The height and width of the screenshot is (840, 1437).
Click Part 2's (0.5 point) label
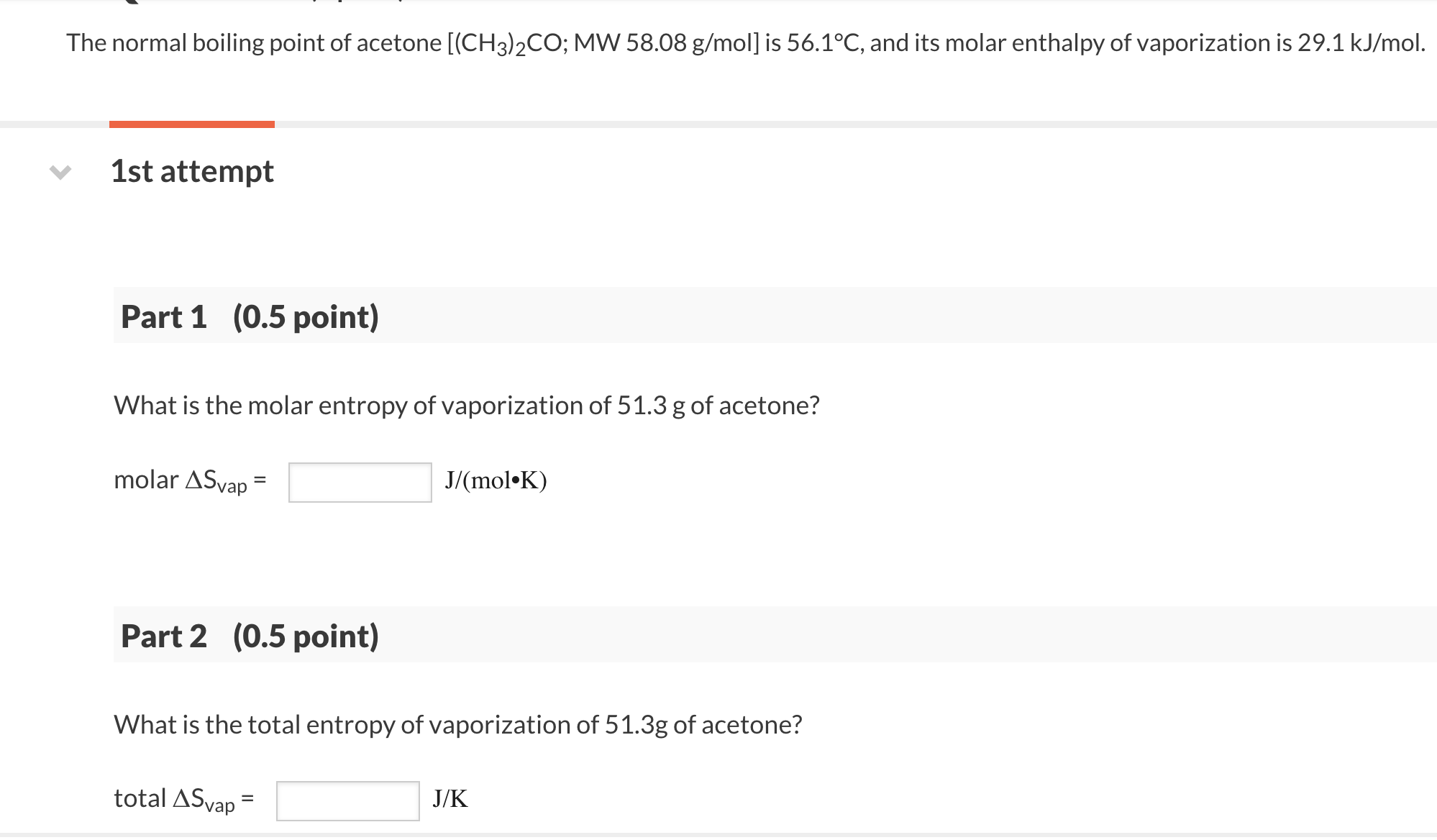306,636
